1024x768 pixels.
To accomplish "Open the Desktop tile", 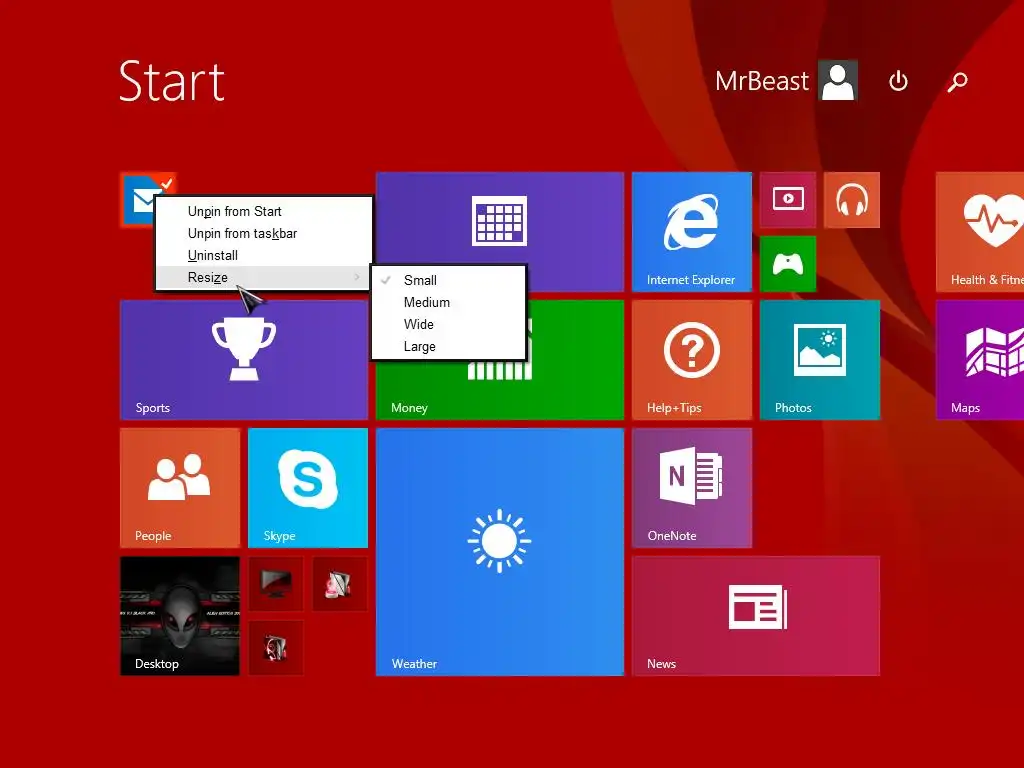I will tap(180, 616).
